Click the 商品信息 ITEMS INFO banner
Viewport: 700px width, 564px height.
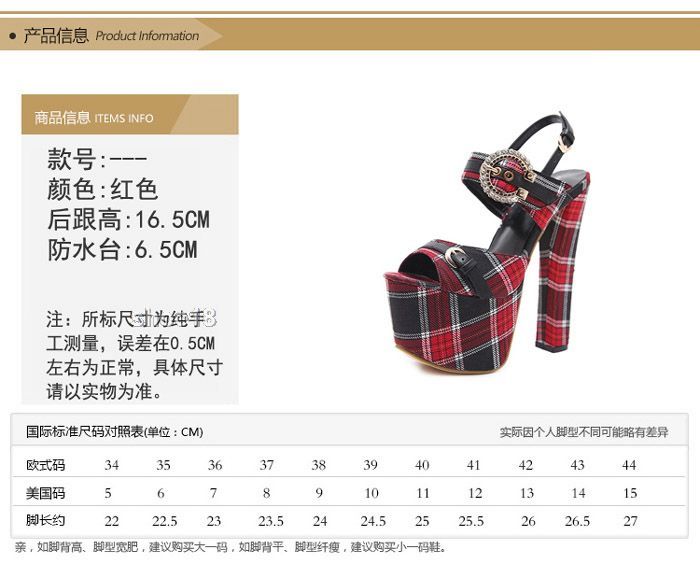pos(130,114)
